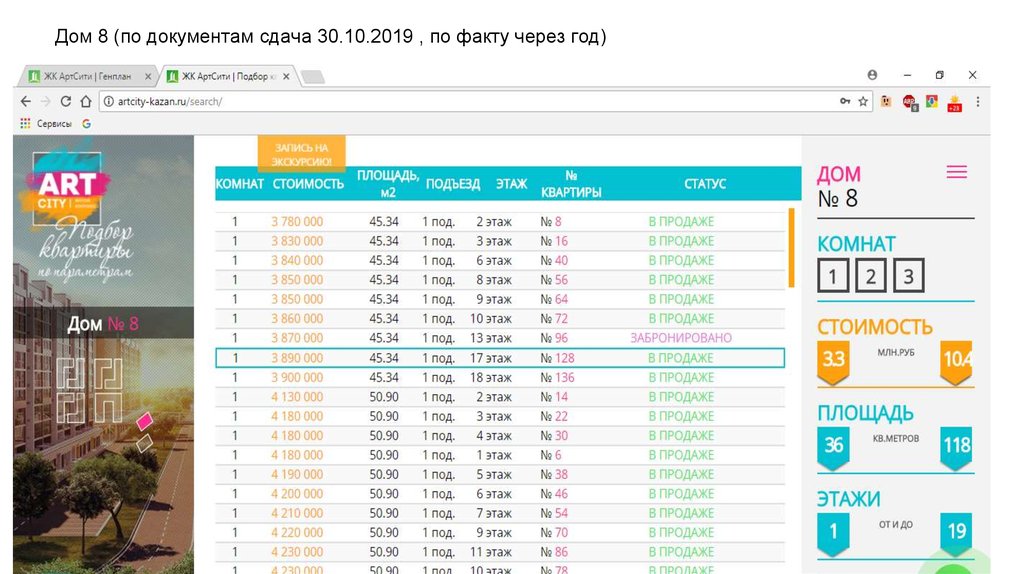The height and width of the screenshot is (574, 1024).
Task: Click minimum price slider handle 3.3
Action: (833, 360)
